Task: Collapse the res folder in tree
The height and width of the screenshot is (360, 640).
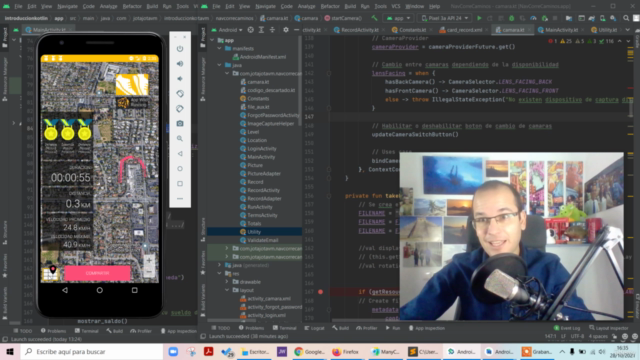Action: pyautogui.click(x=220, y=273)
